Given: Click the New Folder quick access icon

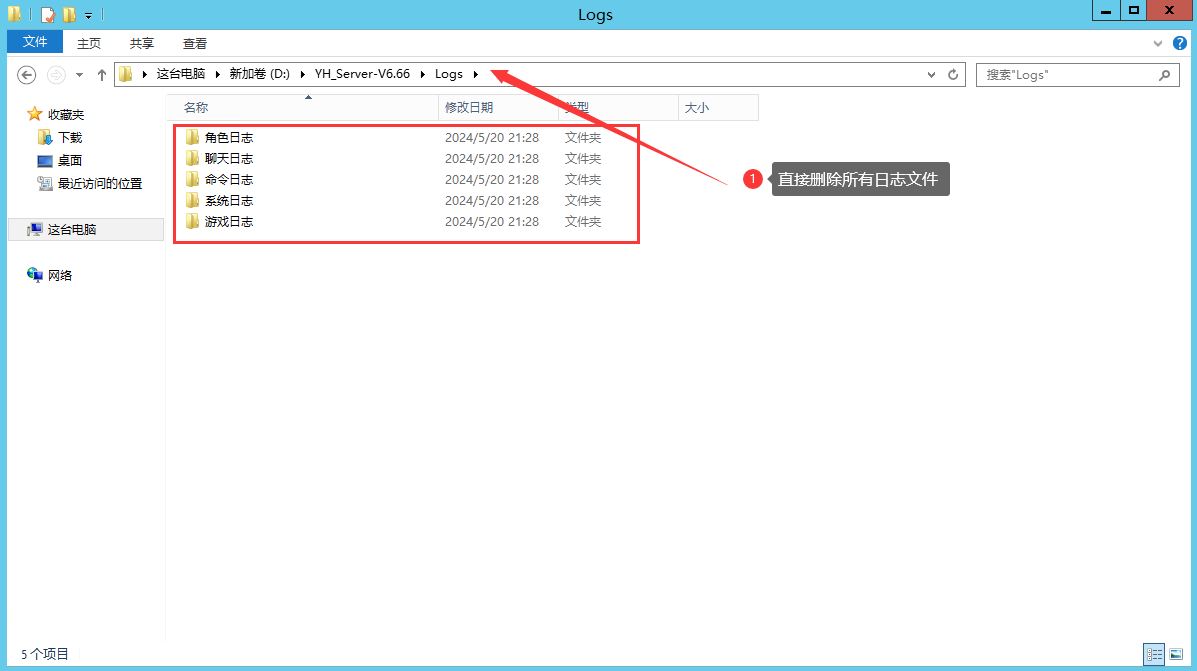Looking at the screenshot, I should tap(69, 15).
